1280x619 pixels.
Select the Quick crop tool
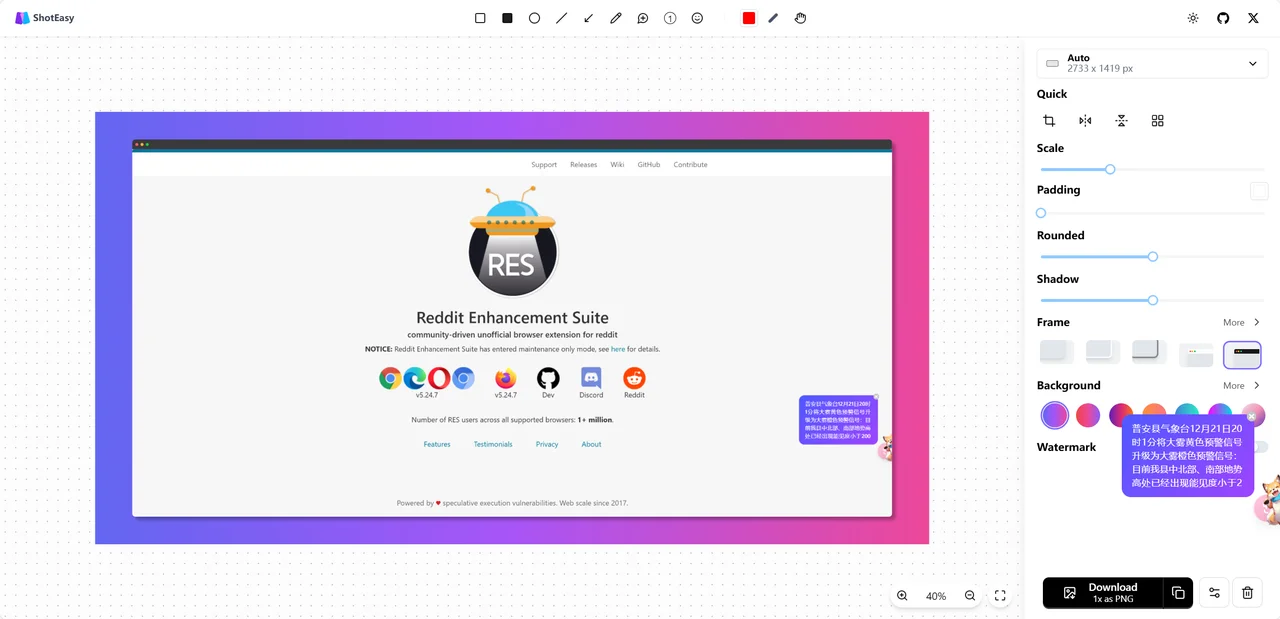(1049, 120)
